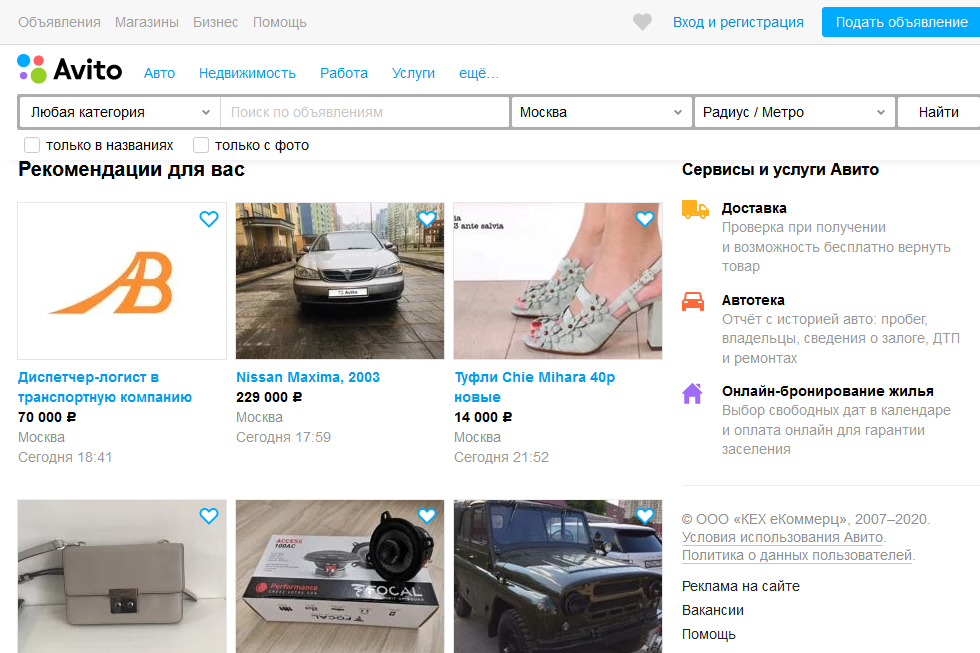This screenshot has height=653, width=980.
Task: Click the heart on the UAZ vehicle listing
Action: click(x=645, y=516)
